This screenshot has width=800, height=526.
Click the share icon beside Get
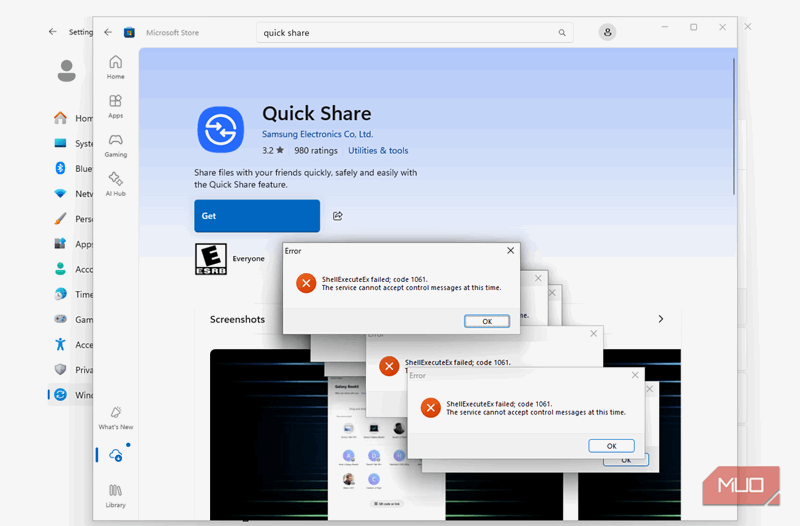(338, 216)
